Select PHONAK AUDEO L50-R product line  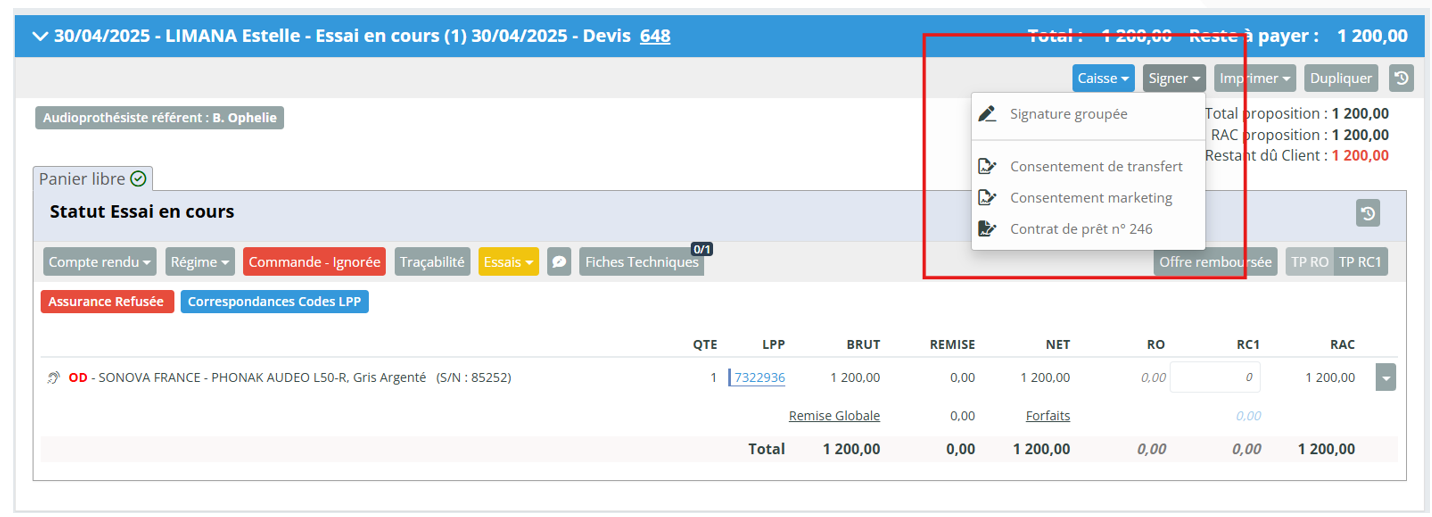(x=290, y=378)
